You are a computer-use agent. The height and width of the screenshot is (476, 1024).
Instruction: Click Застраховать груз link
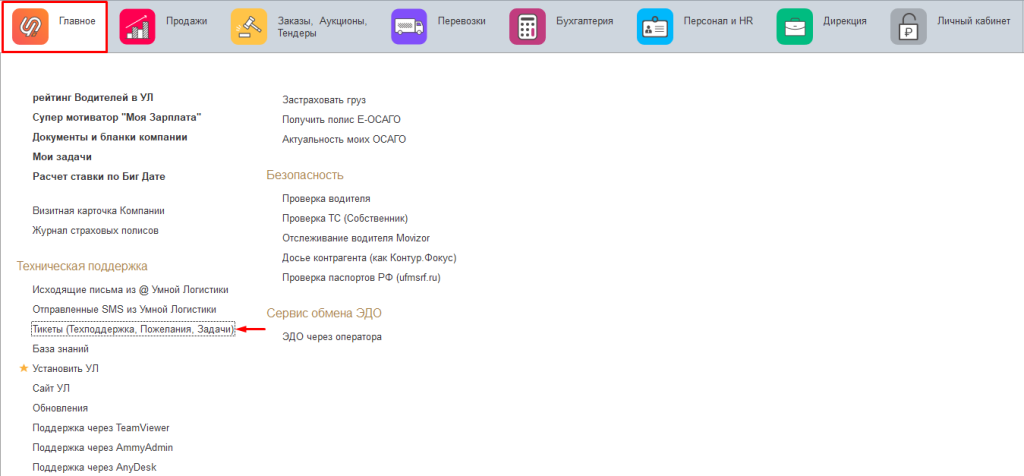point(324,100)
